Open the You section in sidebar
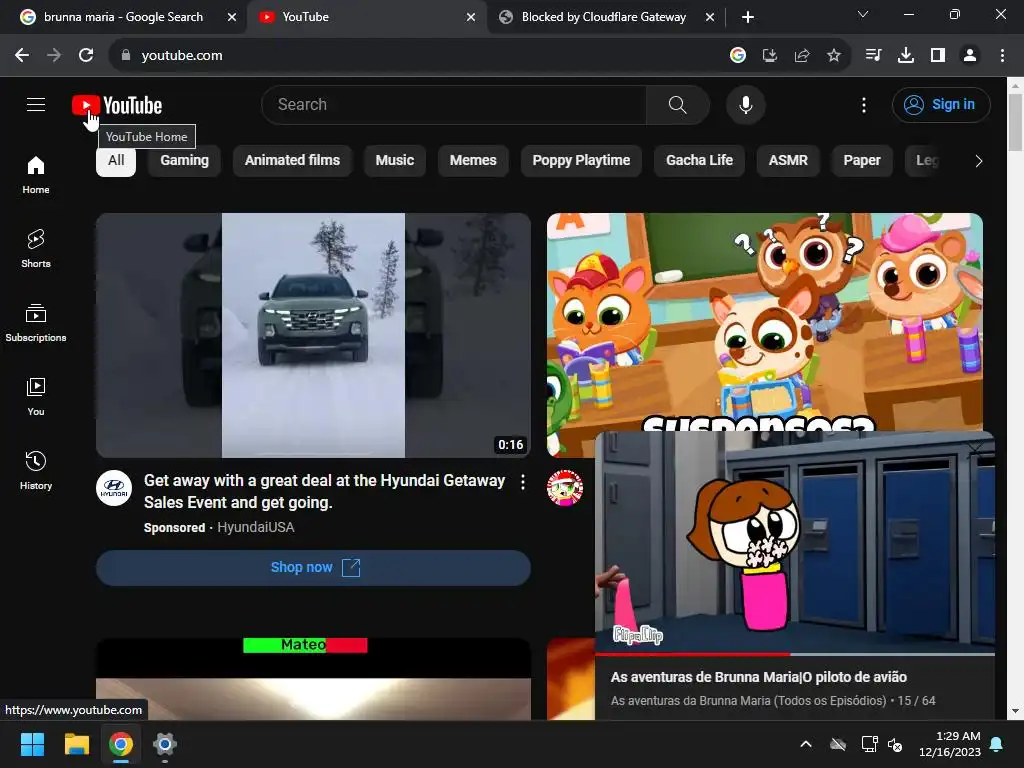The height and width of the screenshot is (768, 1024). pyautogui.click(x=36, y=396)
